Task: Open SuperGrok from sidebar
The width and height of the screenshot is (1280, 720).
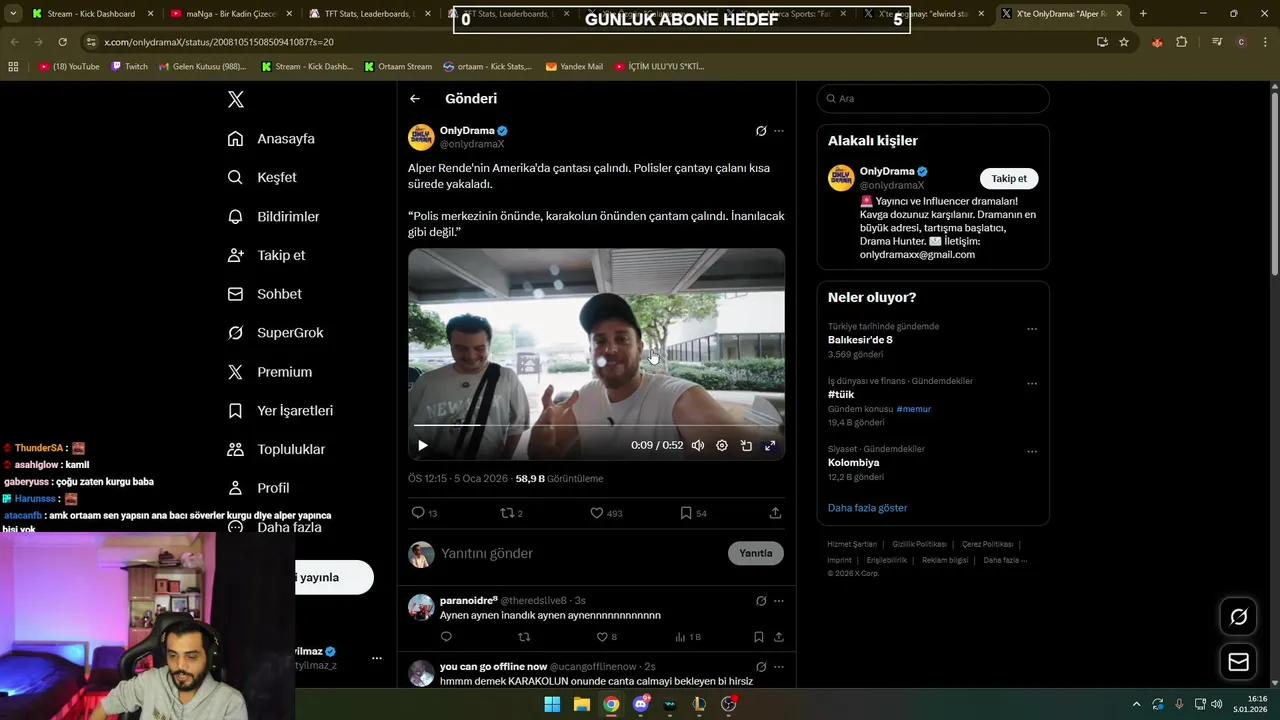Action: 275,333
